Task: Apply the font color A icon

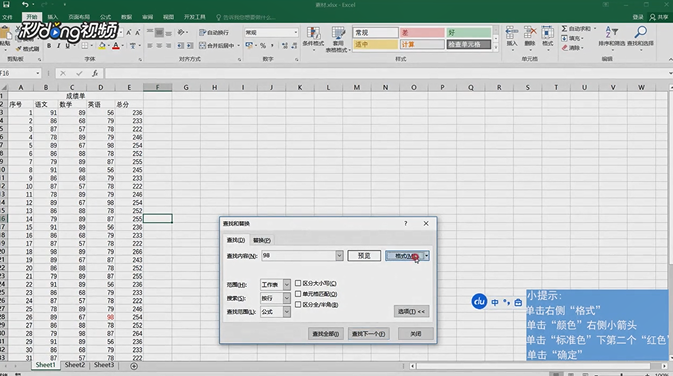Action: coord(115,45)
